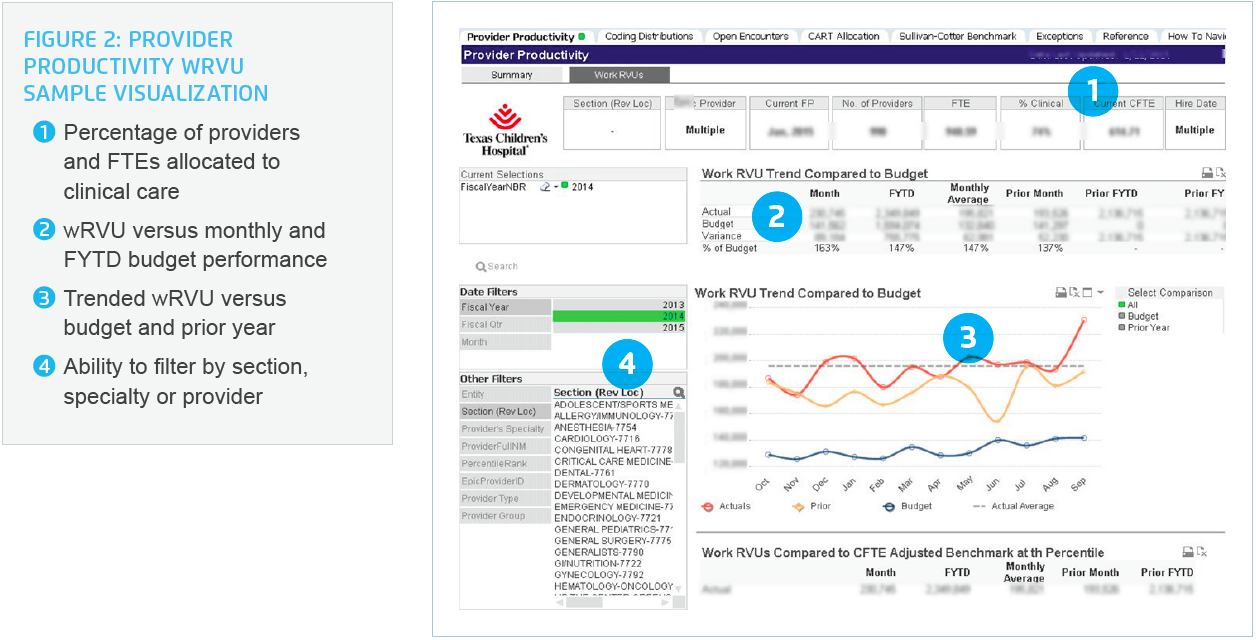
Task: Click the print icon on the CFTE benchmark table
Action: (x=1188, y=551)
